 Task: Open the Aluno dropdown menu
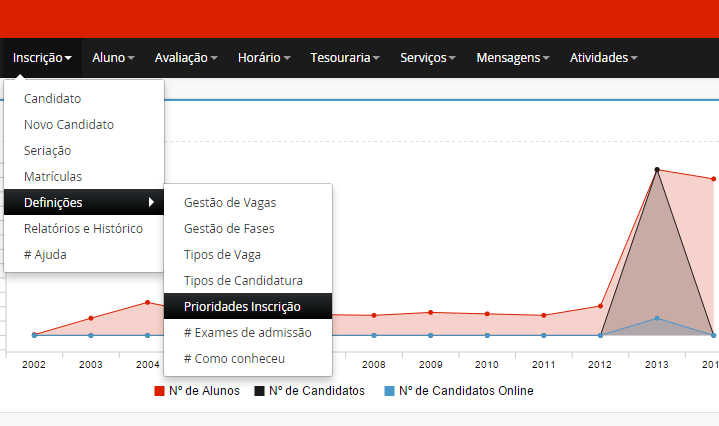pyautogui.click(x=112, y=58)
